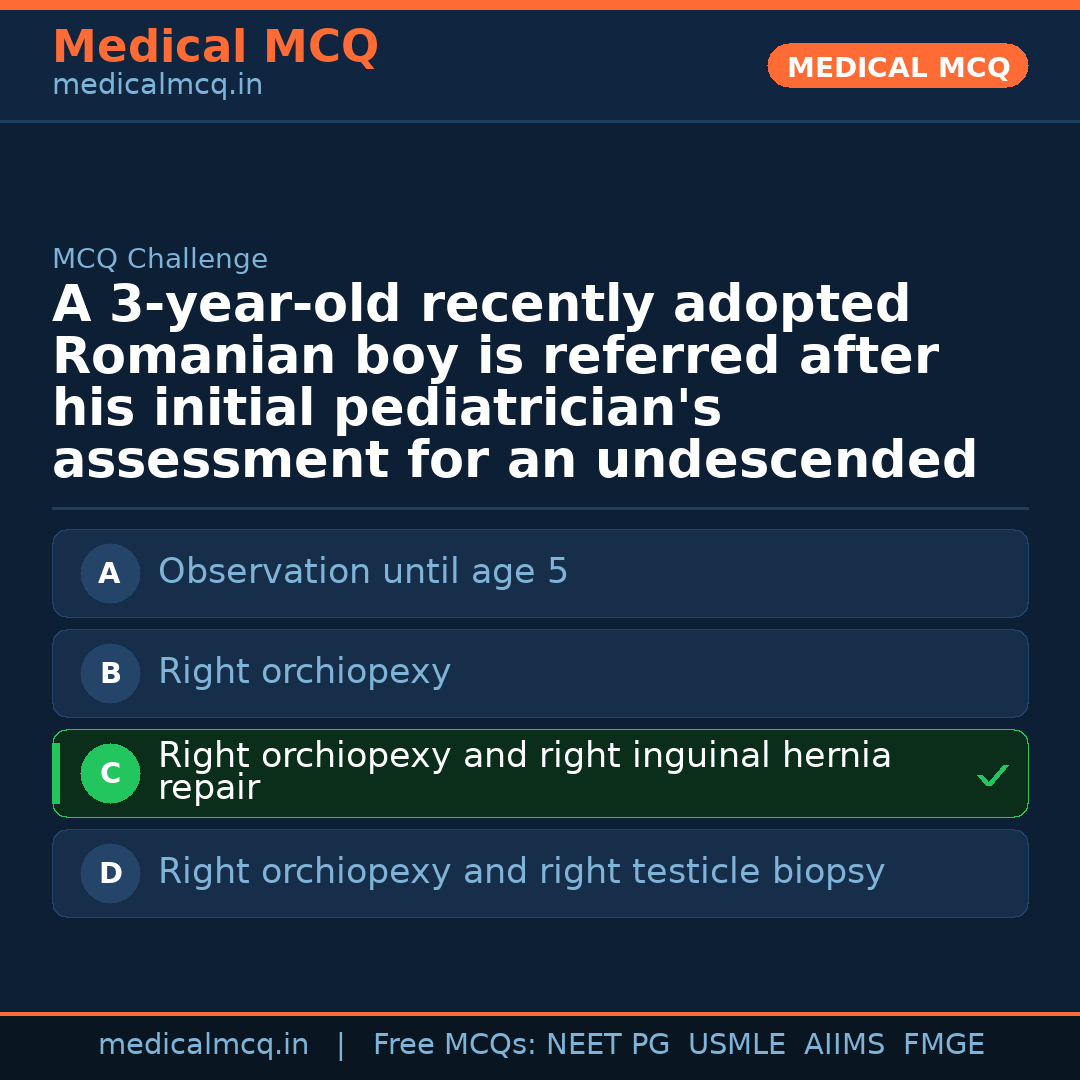Viewport: 1080px width, 1080px height.
Task: Click the green letter C circle badge
Action: 110,774
